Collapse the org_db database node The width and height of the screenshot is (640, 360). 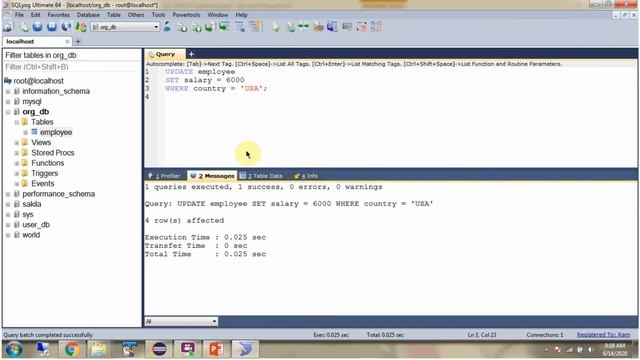pyautogui.click(x=8, y=112)
